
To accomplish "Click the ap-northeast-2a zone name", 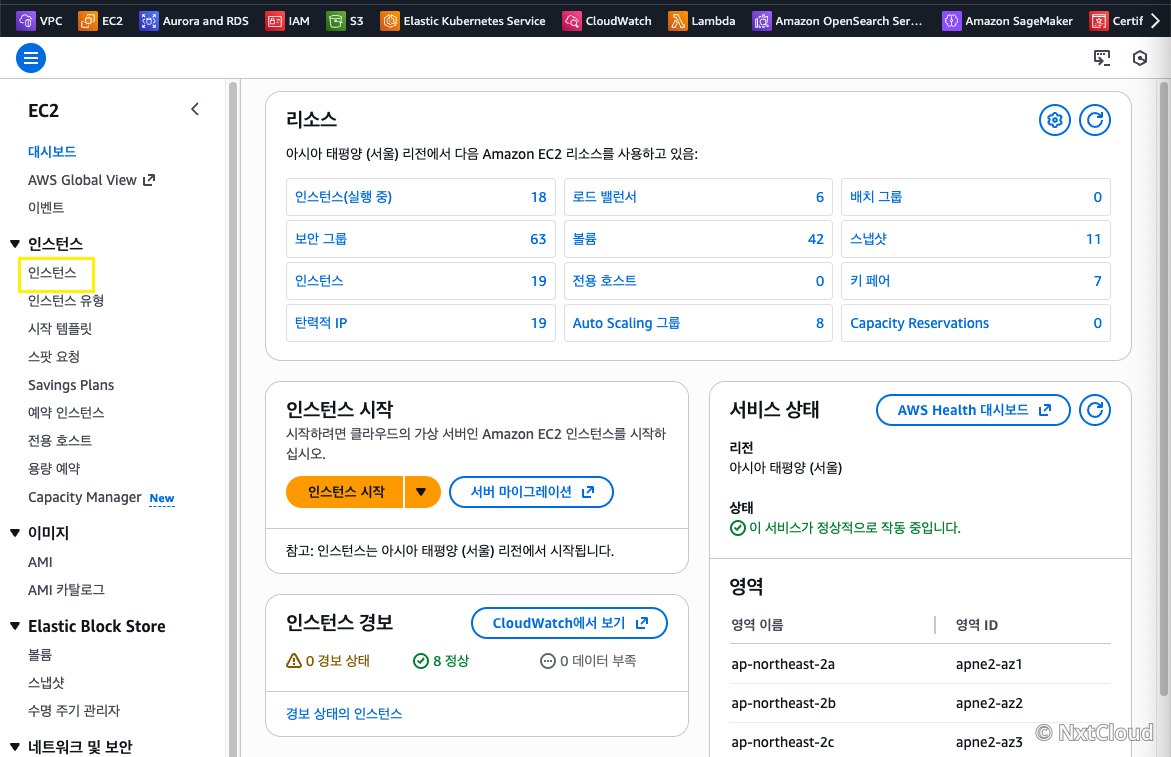I will [783, 664].
